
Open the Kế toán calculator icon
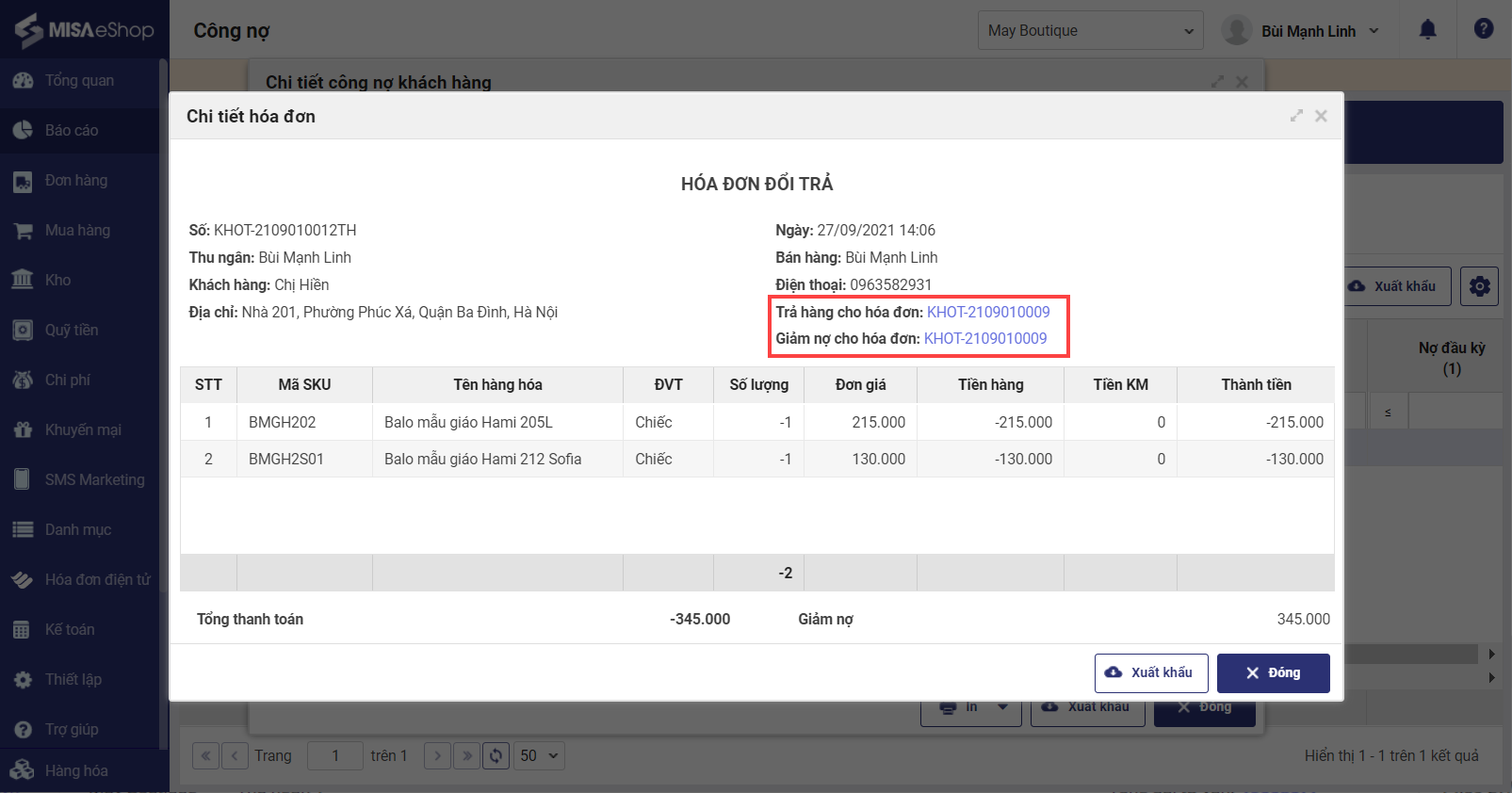pyautogui.click(x=23, y=629)
